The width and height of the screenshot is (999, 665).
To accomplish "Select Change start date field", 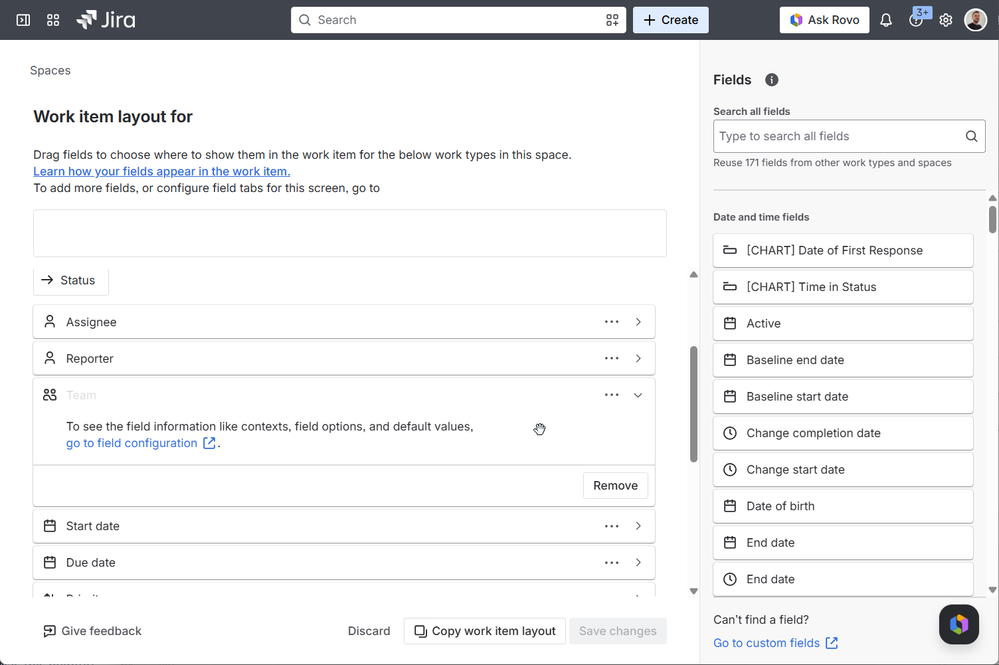I will tap(843, 469).
